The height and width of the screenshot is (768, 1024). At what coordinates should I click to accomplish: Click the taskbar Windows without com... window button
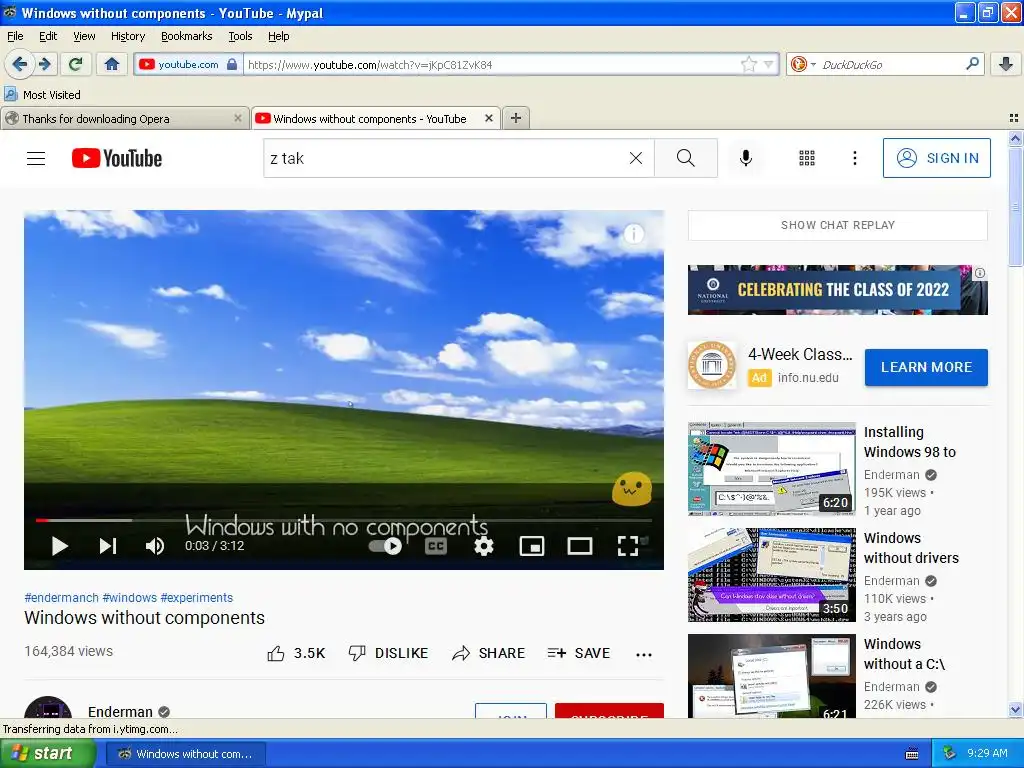185,754
